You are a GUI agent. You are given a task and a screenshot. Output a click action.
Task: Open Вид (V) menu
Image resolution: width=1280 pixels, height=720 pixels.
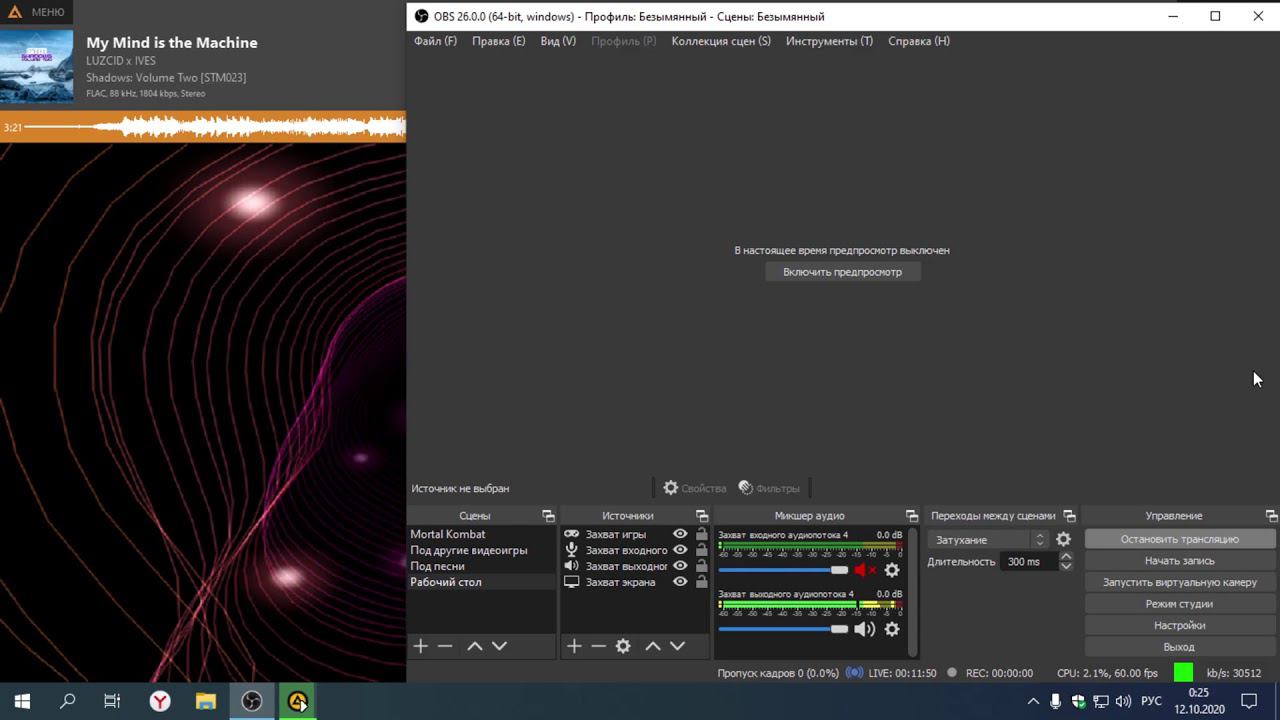click(558, 41)
